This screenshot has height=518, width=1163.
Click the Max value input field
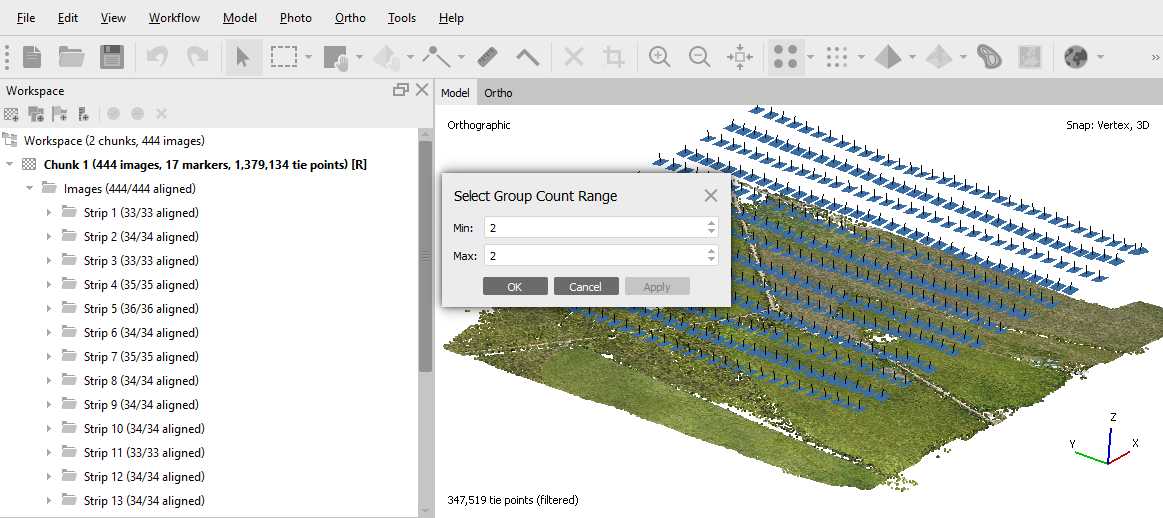[594, 256]
